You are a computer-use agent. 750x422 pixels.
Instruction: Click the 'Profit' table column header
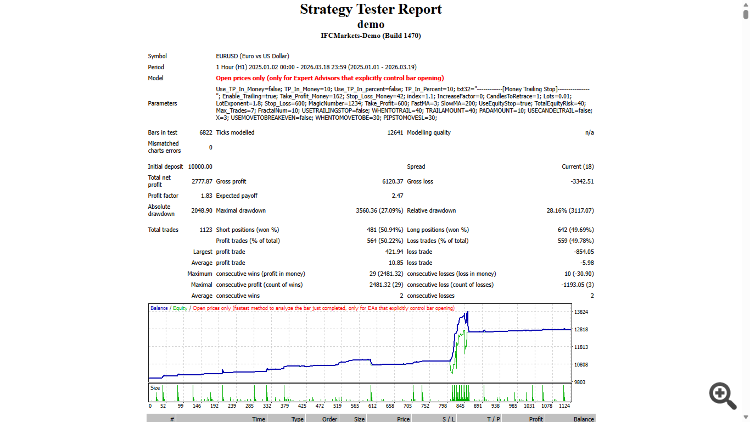point(536,419)
